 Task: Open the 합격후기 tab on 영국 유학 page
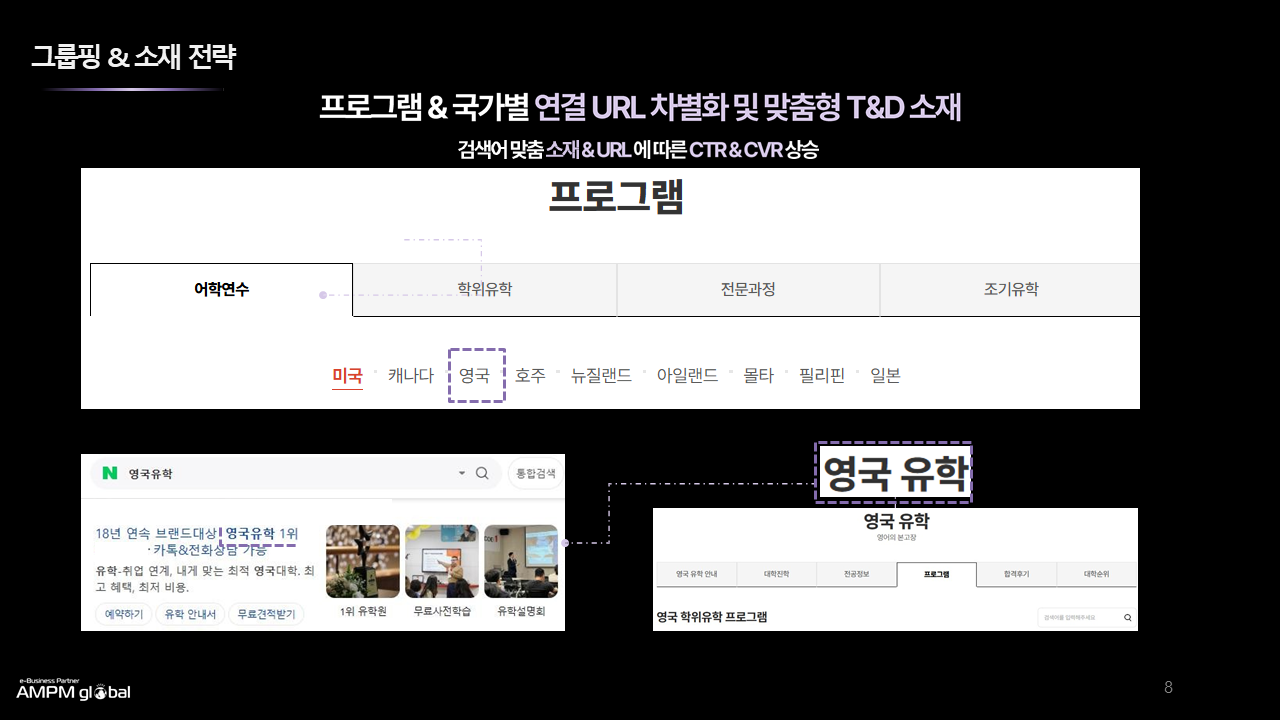coord(1016,574)
